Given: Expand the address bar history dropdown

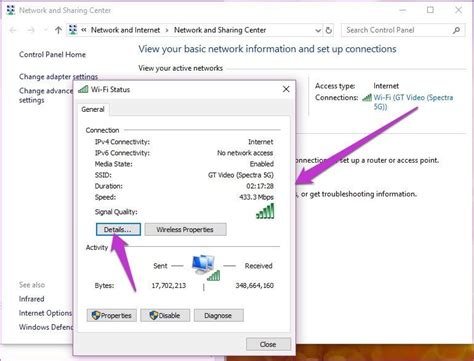Looking at the screenshot, I should click(x=318, y=30).
